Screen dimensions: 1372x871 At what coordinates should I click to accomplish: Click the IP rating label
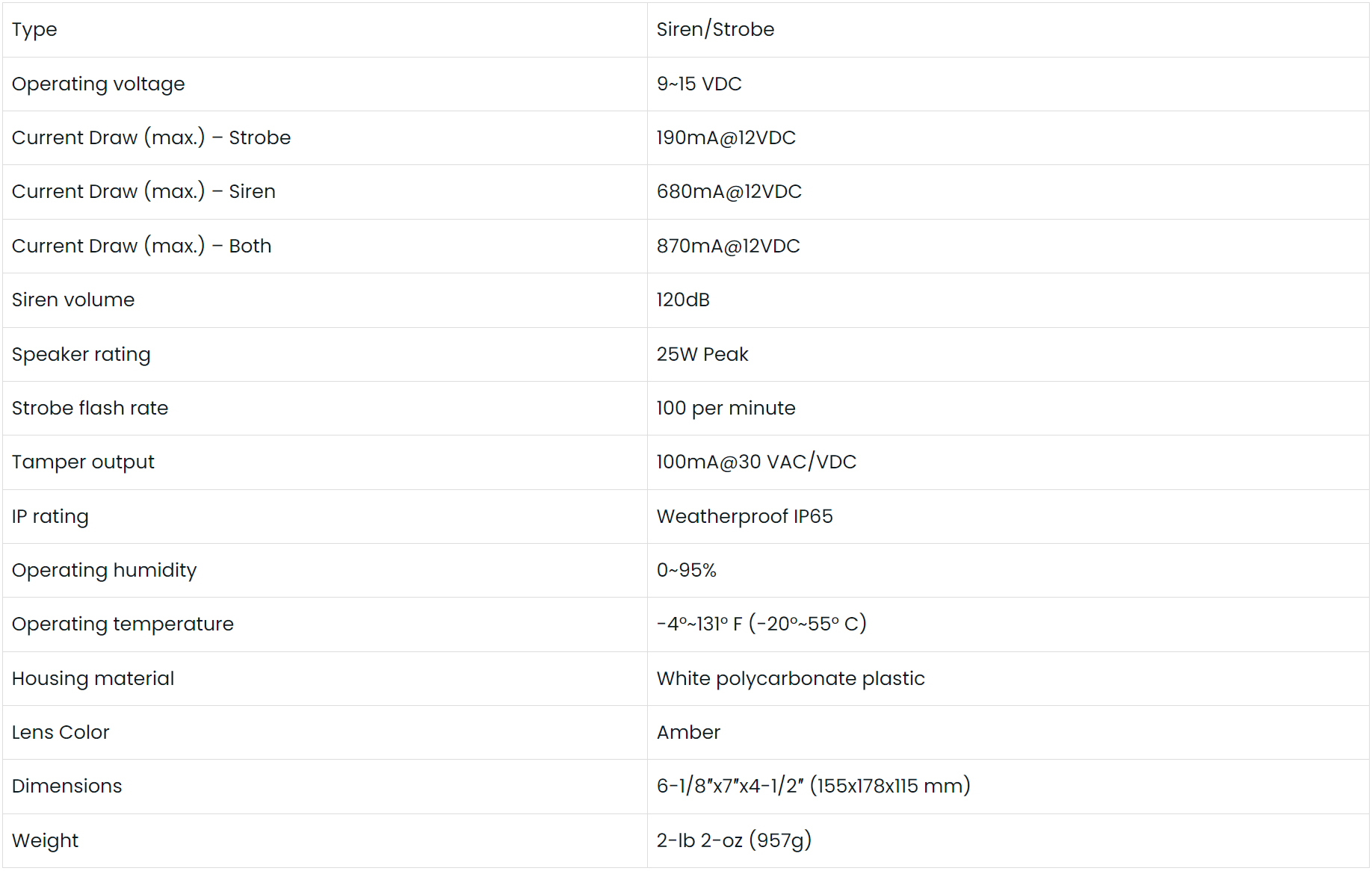click(x=50, y=517)
